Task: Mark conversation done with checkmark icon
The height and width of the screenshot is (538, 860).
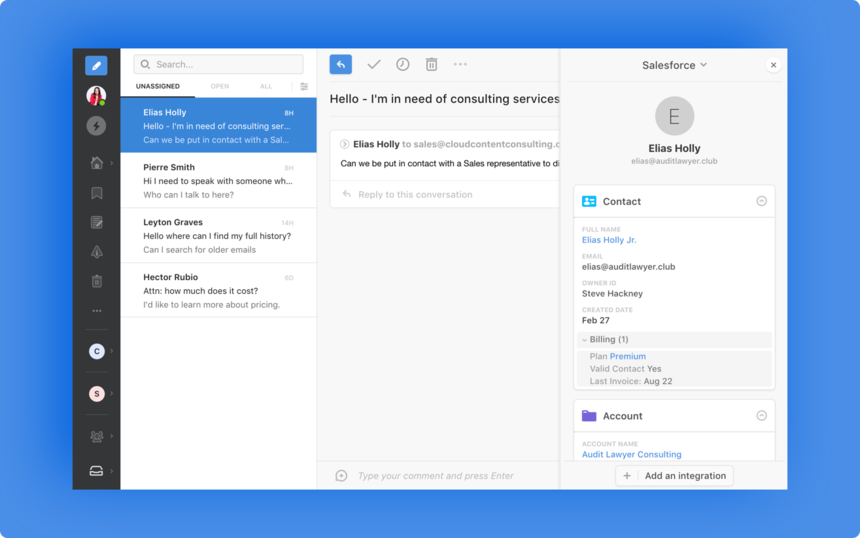Action: 374,65
